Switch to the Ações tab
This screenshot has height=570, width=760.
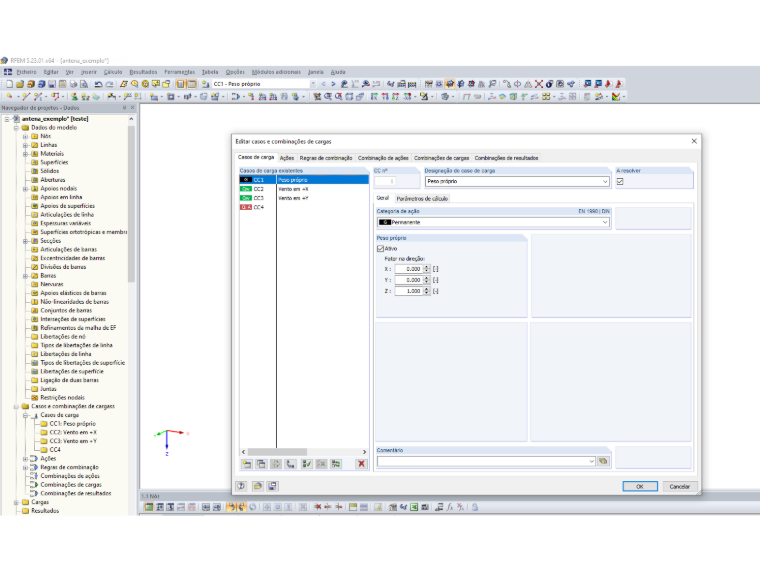tap(286, 158)
